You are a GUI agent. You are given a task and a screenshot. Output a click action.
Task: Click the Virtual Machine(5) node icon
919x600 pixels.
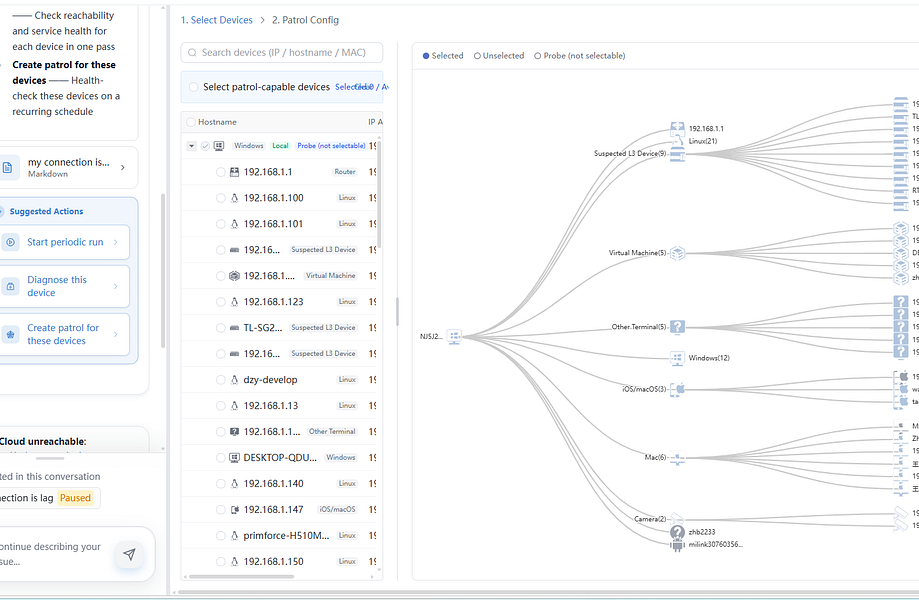coord(678,253)
